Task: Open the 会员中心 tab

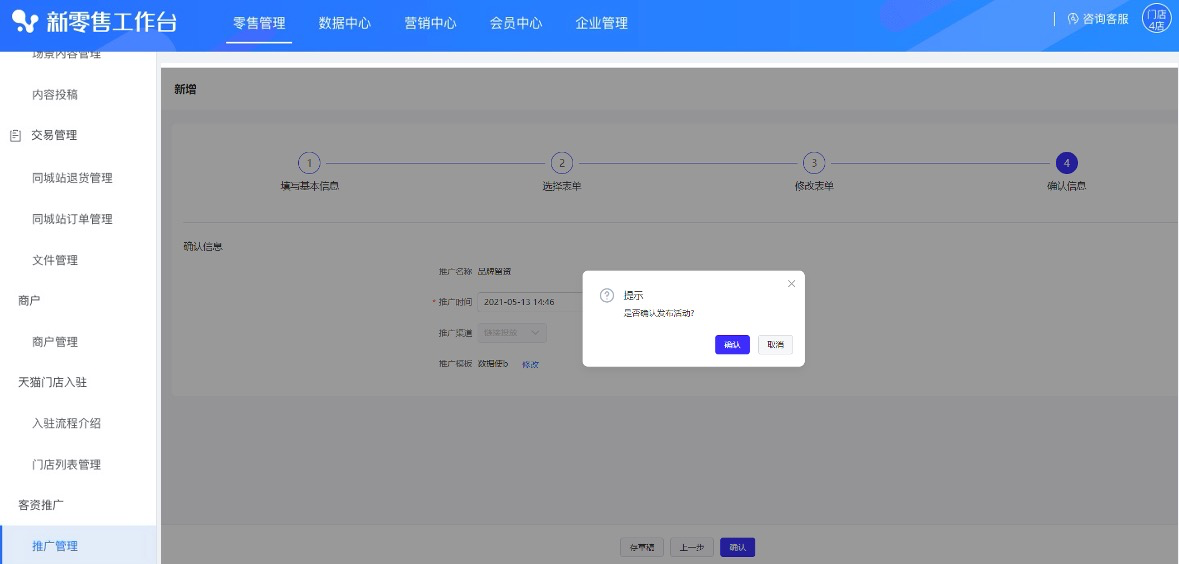Action: tap(516, 23)
